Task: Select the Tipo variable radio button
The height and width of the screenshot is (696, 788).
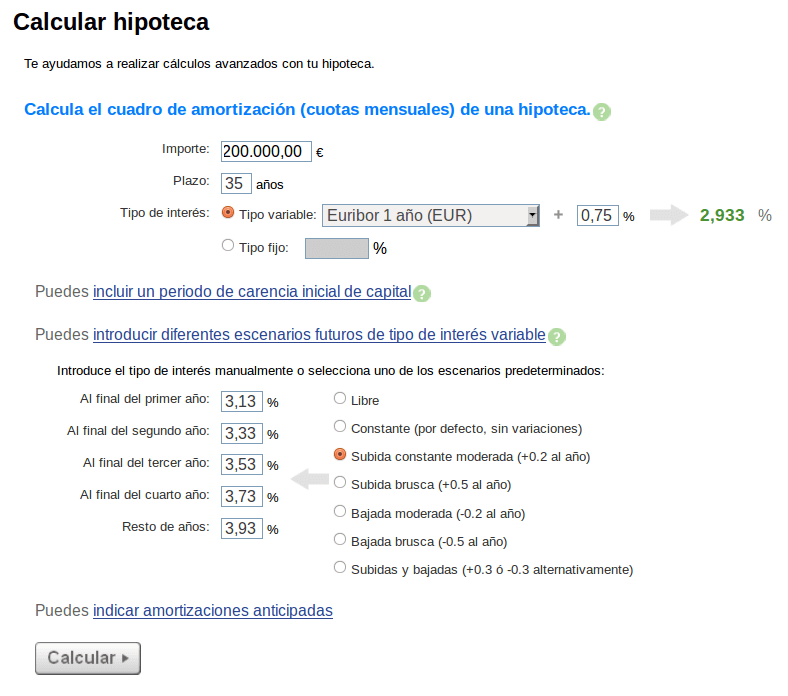Action: [x=228, y=213]
